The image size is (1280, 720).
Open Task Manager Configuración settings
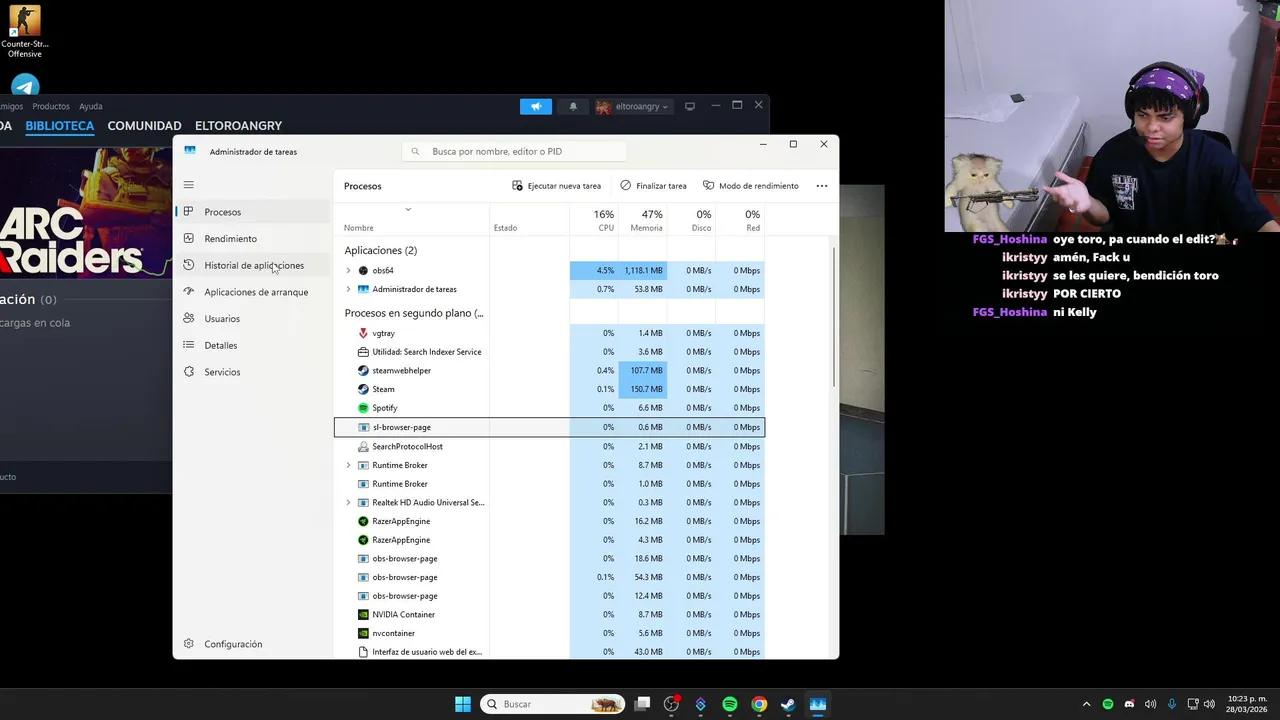pyautogui.click(x=223, y=644)
